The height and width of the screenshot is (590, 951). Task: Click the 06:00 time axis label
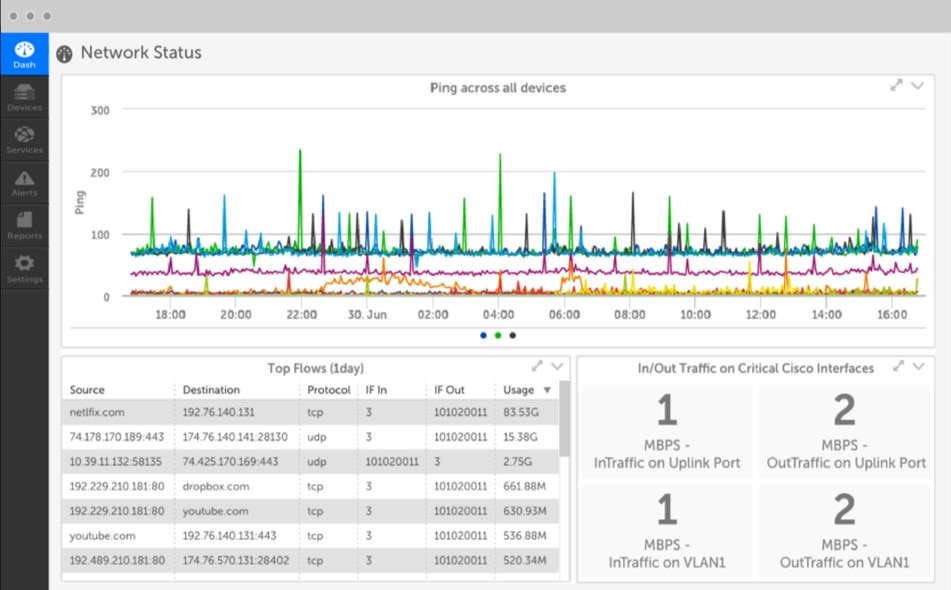tap(564, 315)
